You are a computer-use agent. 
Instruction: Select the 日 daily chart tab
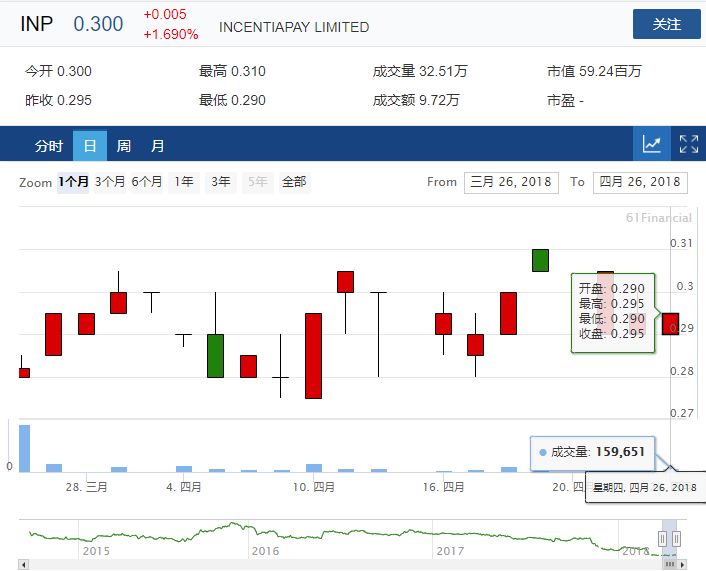click(90, 145)
